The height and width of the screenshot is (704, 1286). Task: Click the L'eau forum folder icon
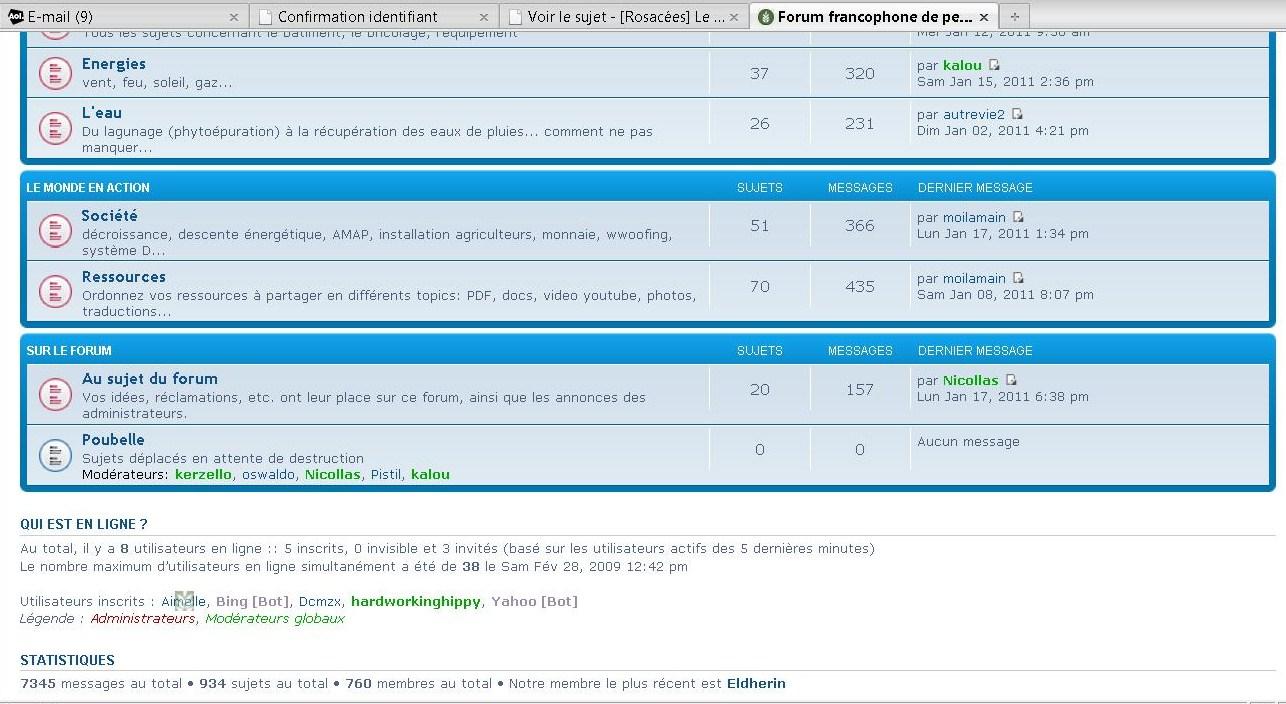click(x=54, y=128)
